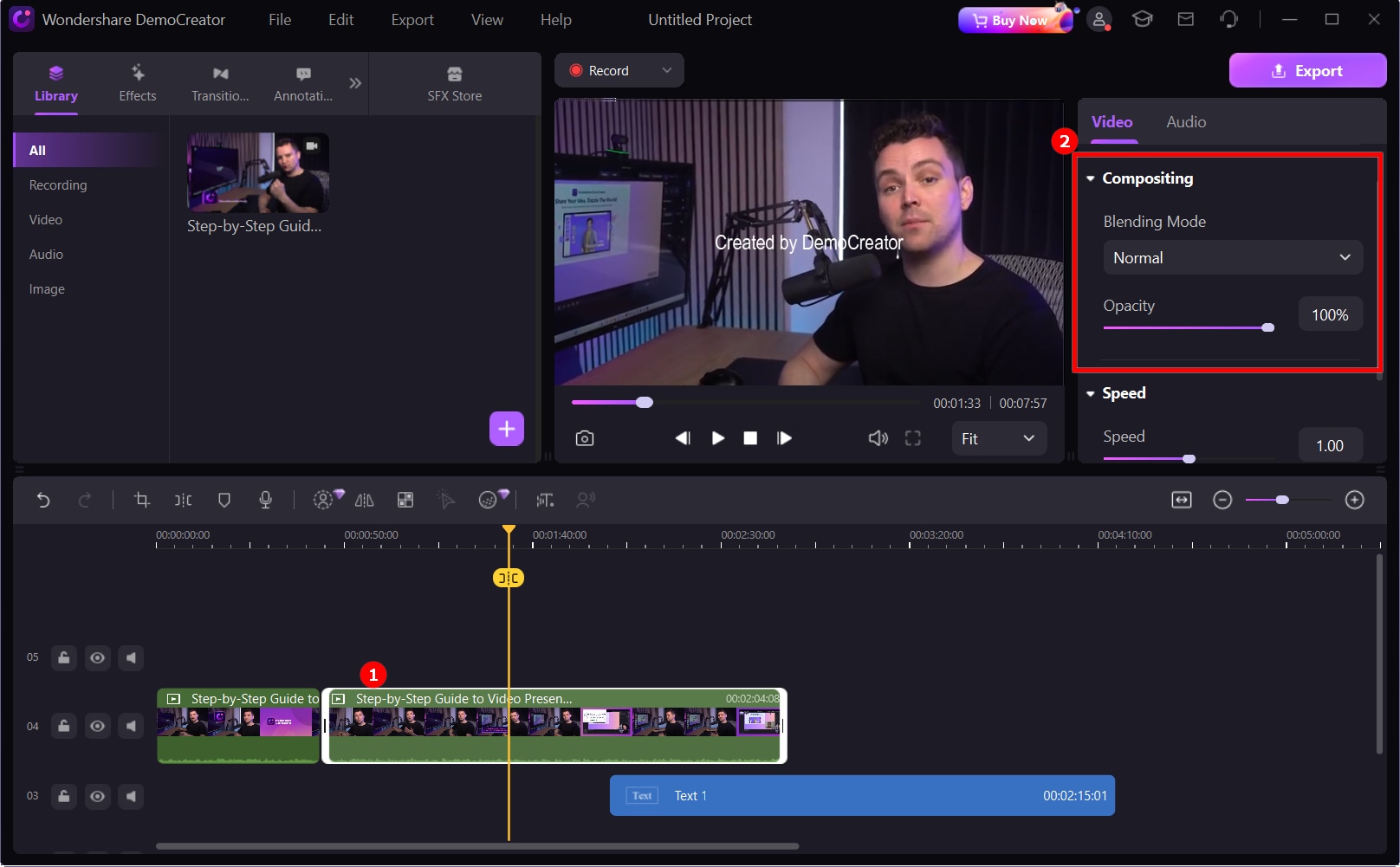The width and height of the screenshot is (1400, 867).
Task: Toggle lock on track 03
Action: [64, 796]
